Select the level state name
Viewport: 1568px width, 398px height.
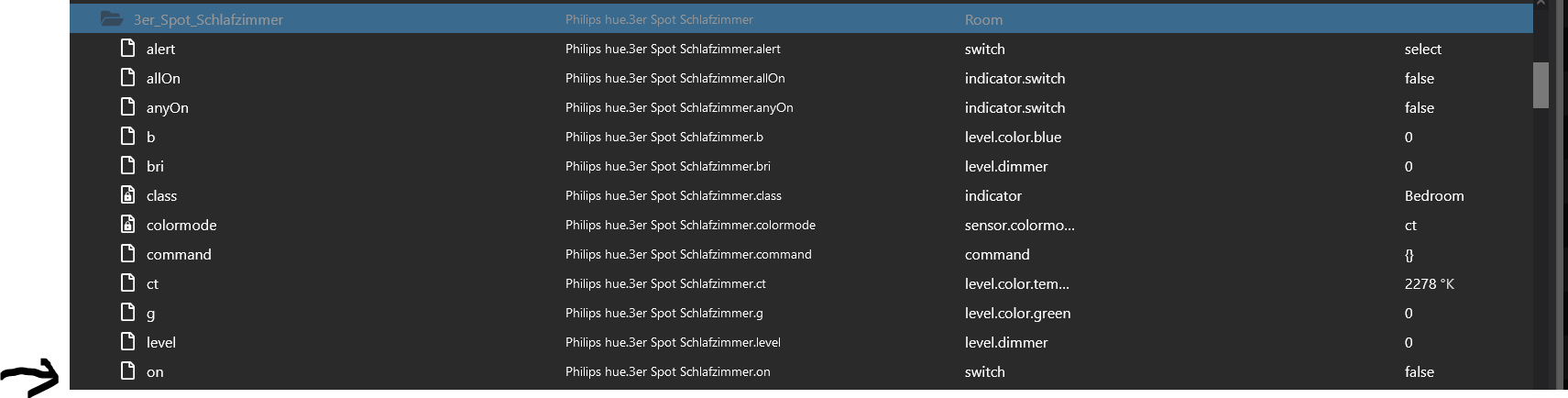[x=161, y=342]
